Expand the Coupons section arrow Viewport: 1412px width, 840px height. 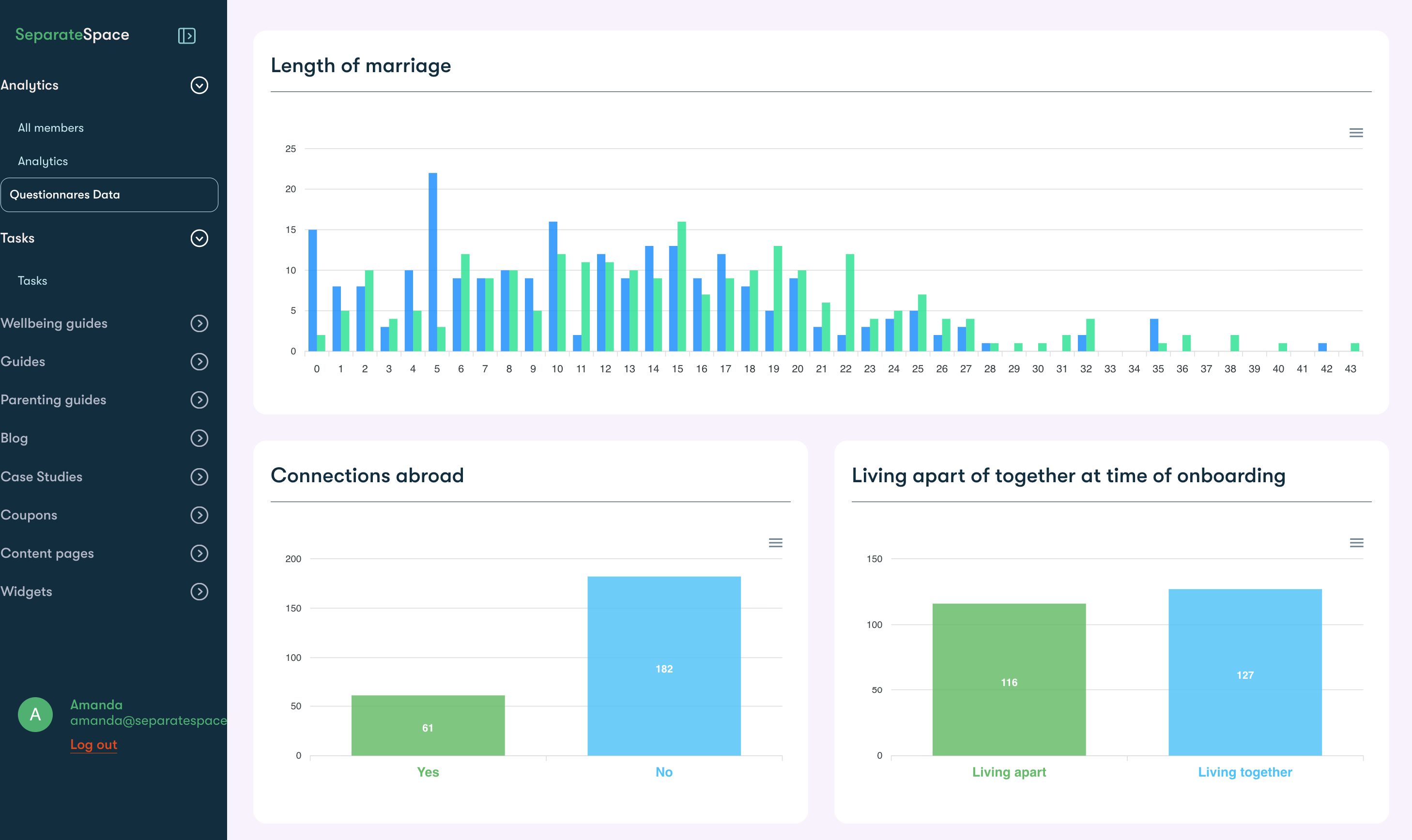click(200, 515)
